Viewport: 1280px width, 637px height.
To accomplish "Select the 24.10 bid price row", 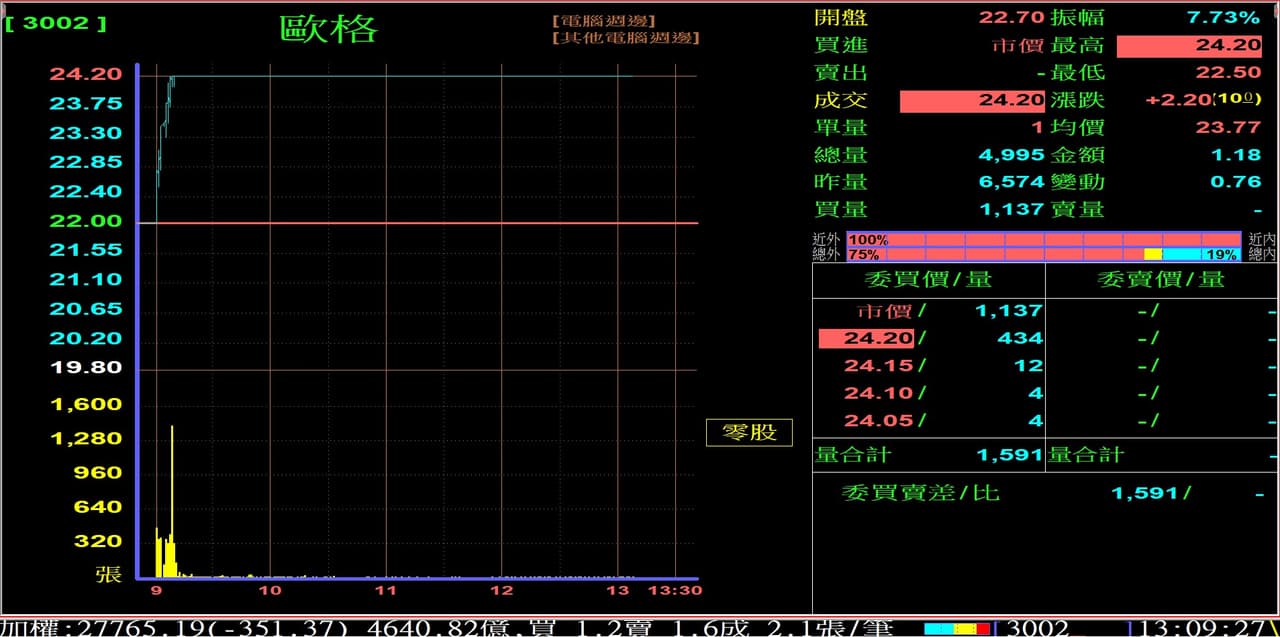I will pos(928,393).
